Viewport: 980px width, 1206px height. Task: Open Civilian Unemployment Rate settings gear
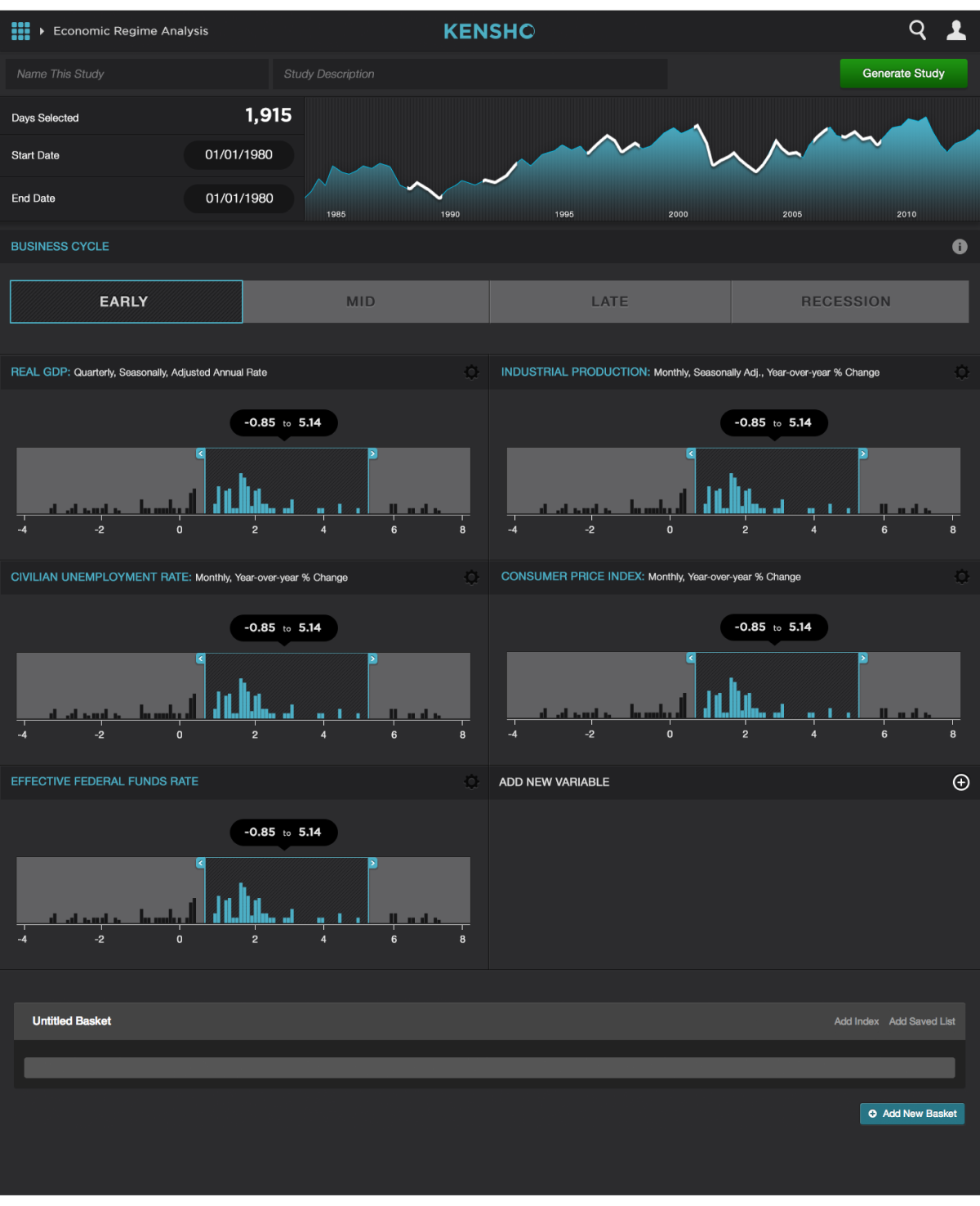pyautogui.click(x=471, y=577)
